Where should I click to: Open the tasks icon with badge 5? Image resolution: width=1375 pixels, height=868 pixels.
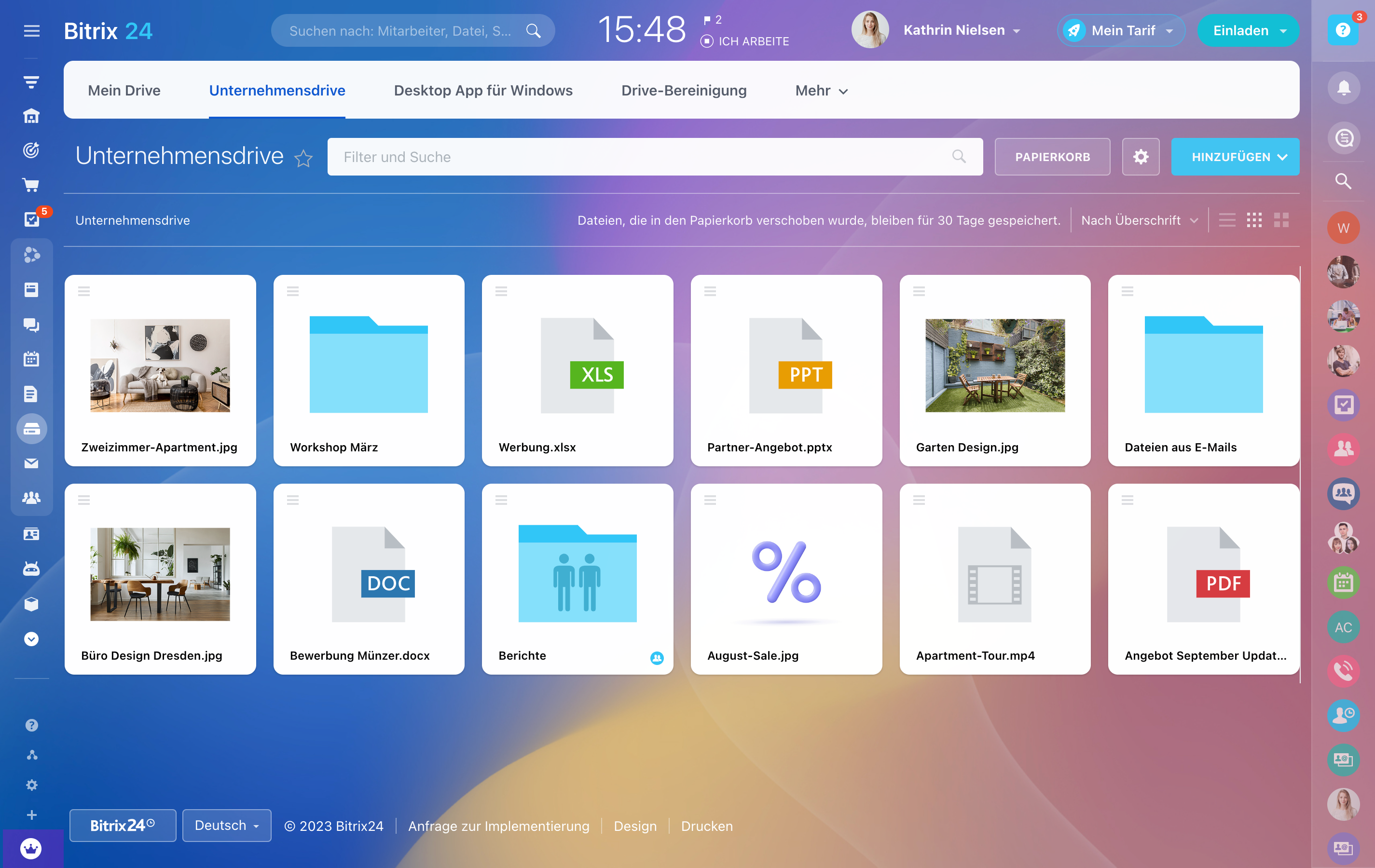tap(31, 219)
